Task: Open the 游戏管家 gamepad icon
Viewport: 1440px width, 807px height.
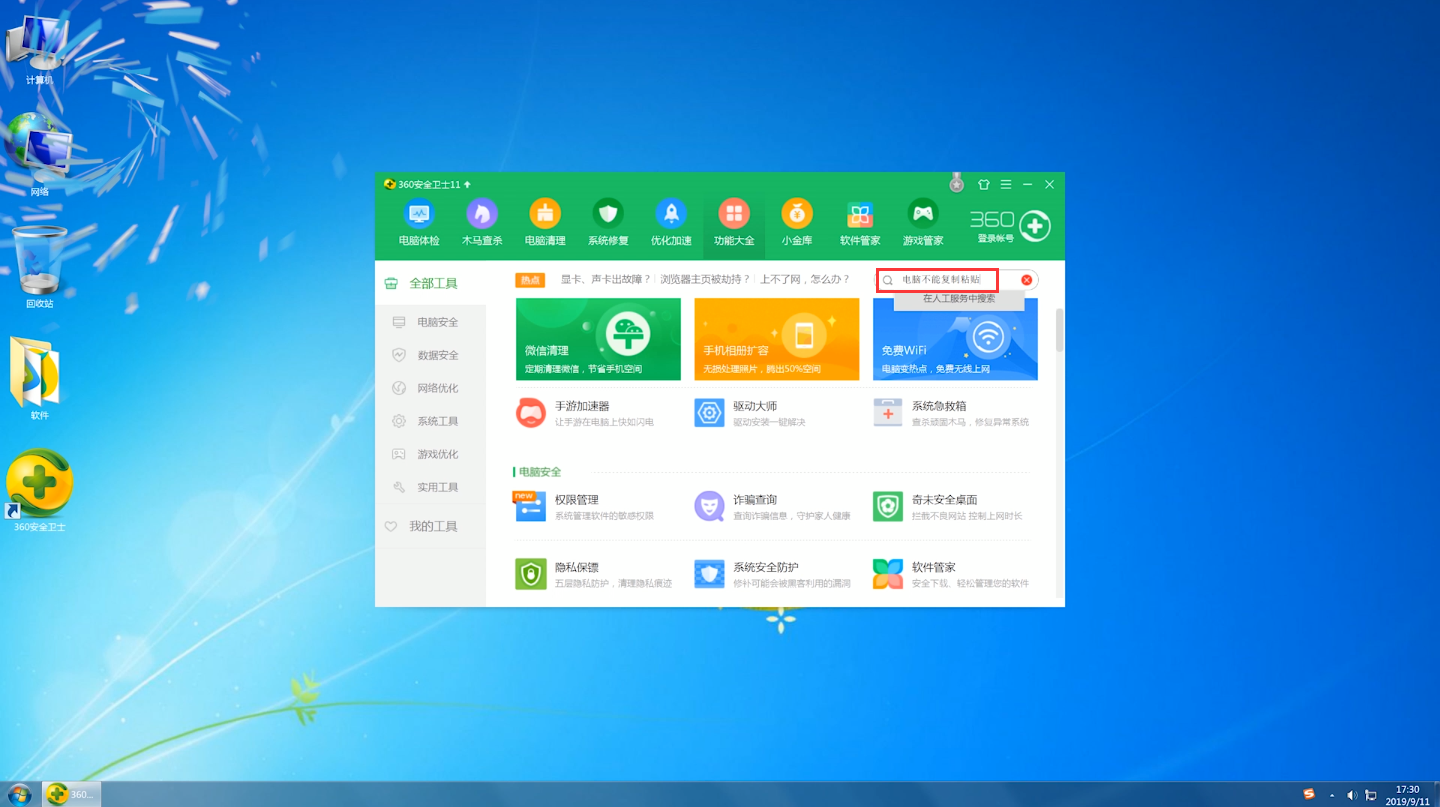Action: (x=922, y=223)
